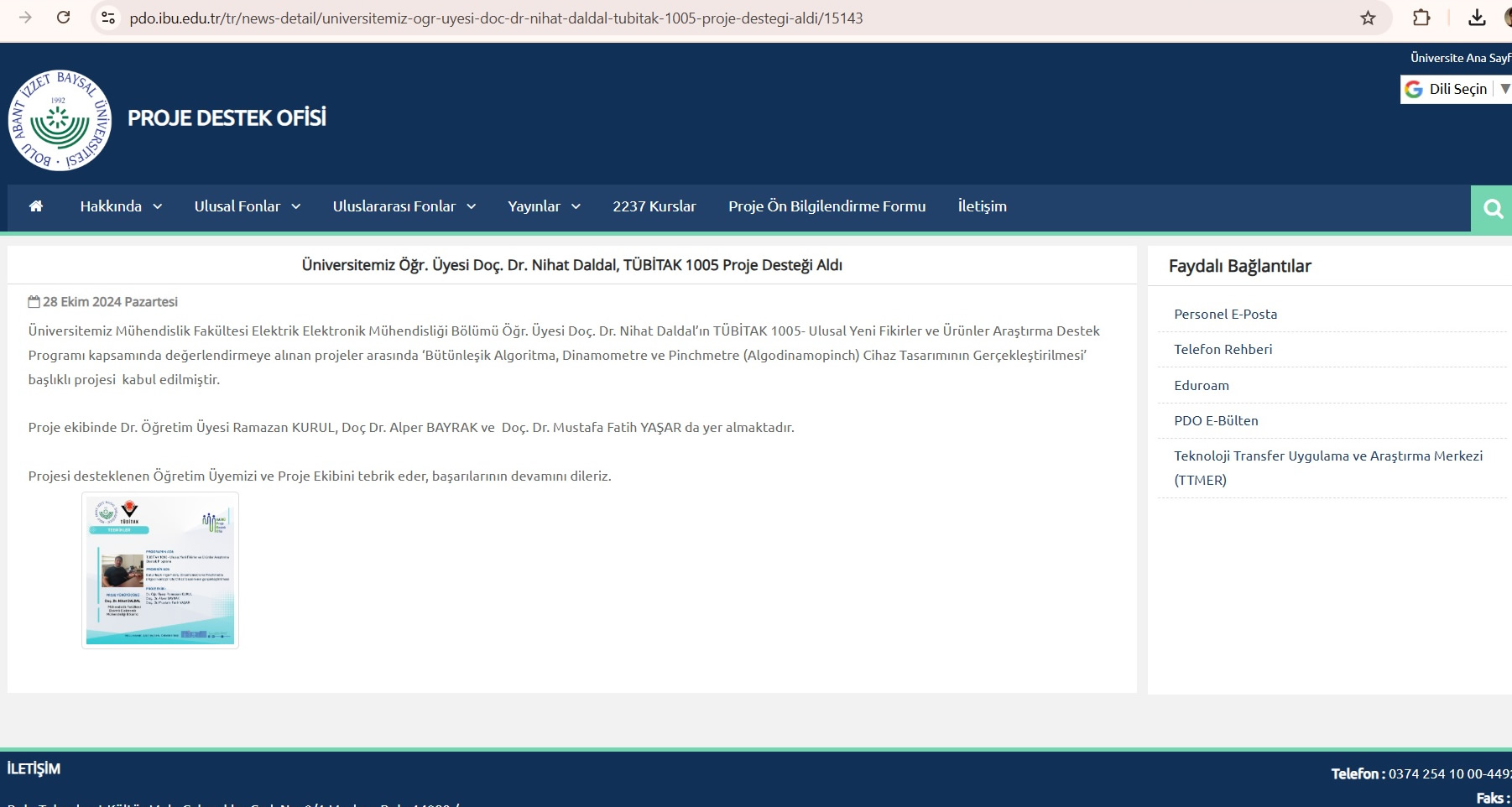Viewport: 1512px width, 807px height.
Task: Open the project announcement thumbnail image
Action: pyautogui.click(x=160, y=570)
